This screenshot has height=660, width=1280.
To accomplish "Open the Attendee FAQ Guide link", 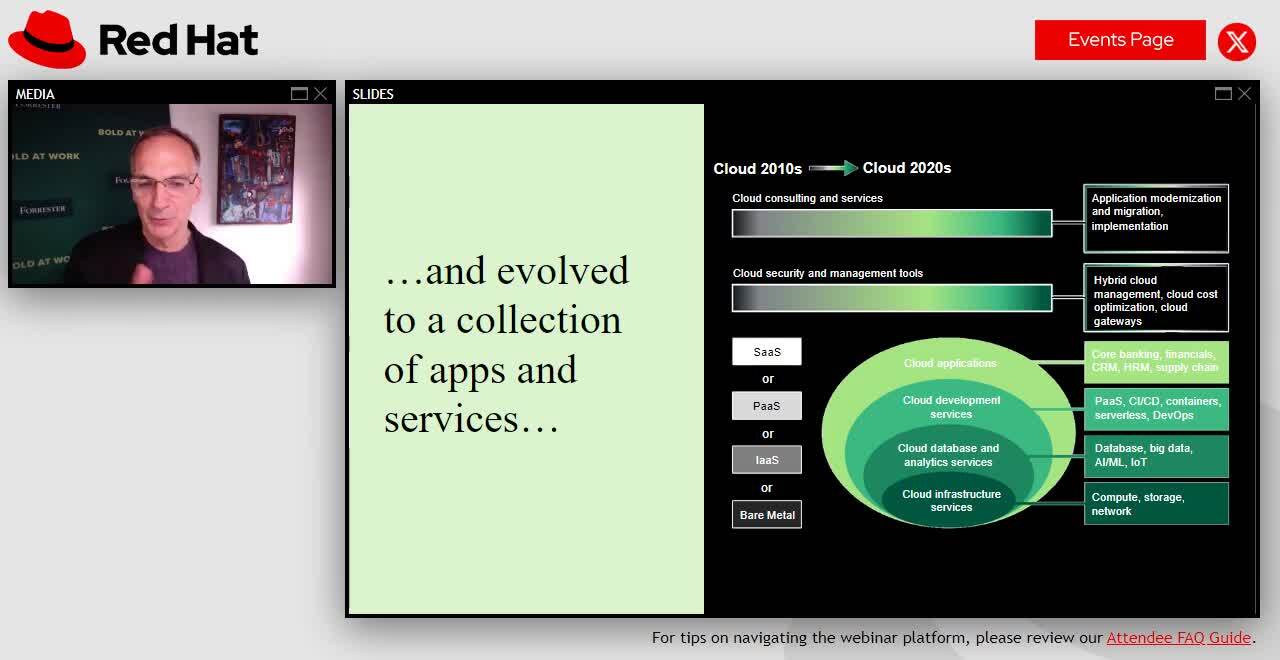I will tap(1178, 637).
